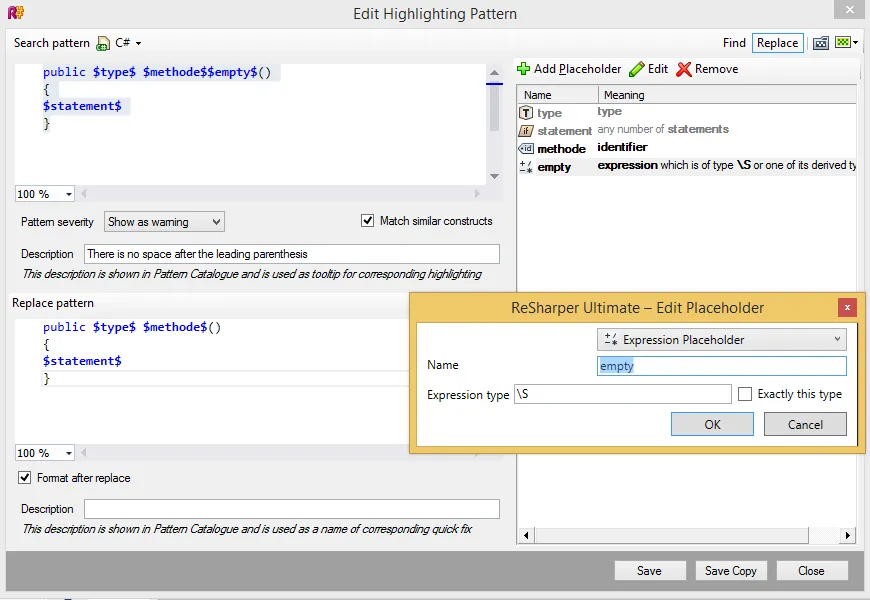Click the Save button
The image size is (870, 600).
pyautogui.click(x=650, y=571)
